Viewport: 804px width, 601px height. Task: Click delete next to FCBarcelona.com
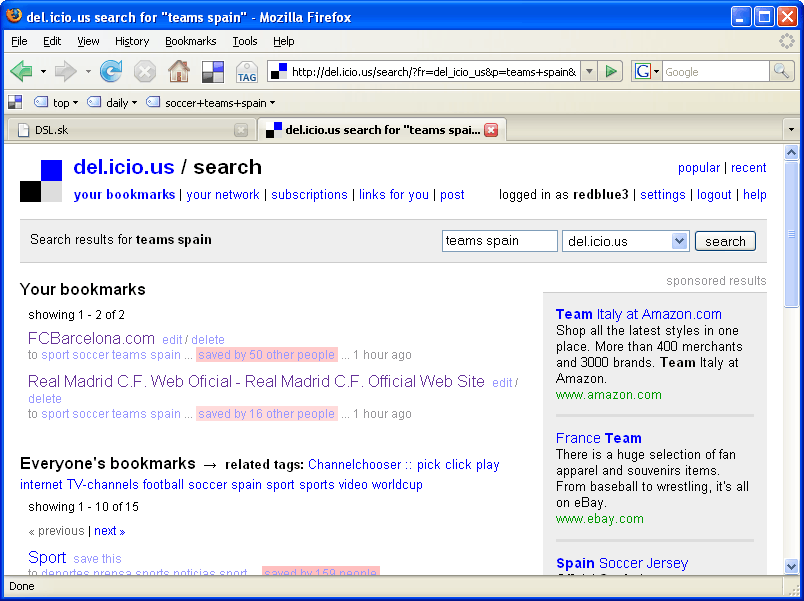(x=208, y=340)
